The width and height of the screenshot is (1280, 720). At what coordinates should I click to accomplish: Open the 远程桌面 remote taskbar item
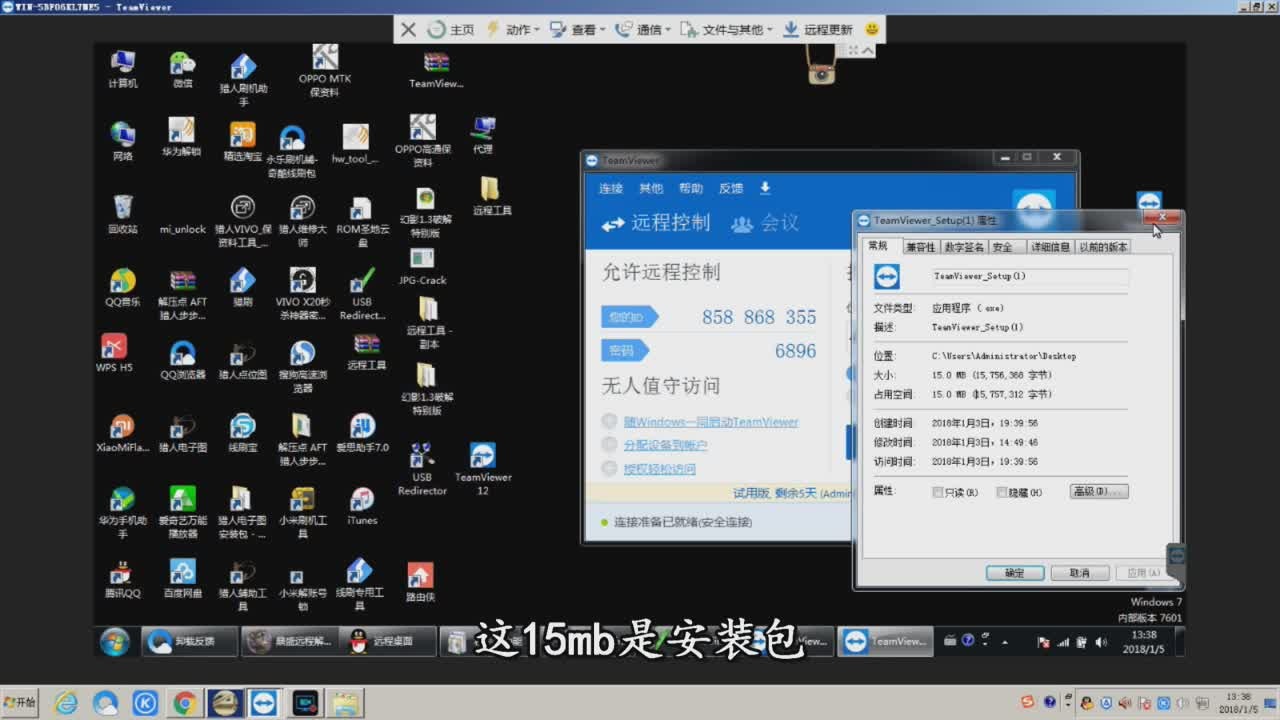[387, 641]
